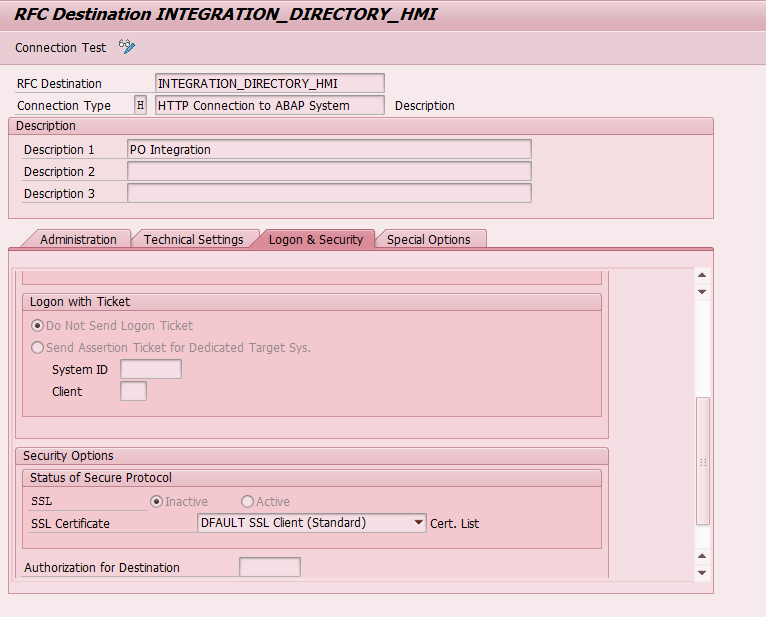Viewport: 766px width, 617px height.
Task: Choose Send Assertion Ticket for Dedicated Target Sys.
Action: tap(37, 347)
